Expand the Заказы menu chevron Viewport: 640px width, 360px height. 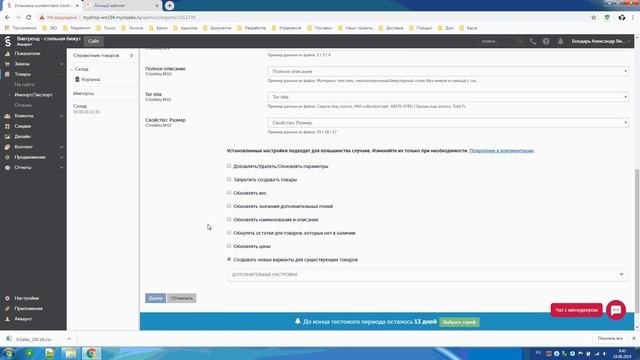tap(62, 64)
